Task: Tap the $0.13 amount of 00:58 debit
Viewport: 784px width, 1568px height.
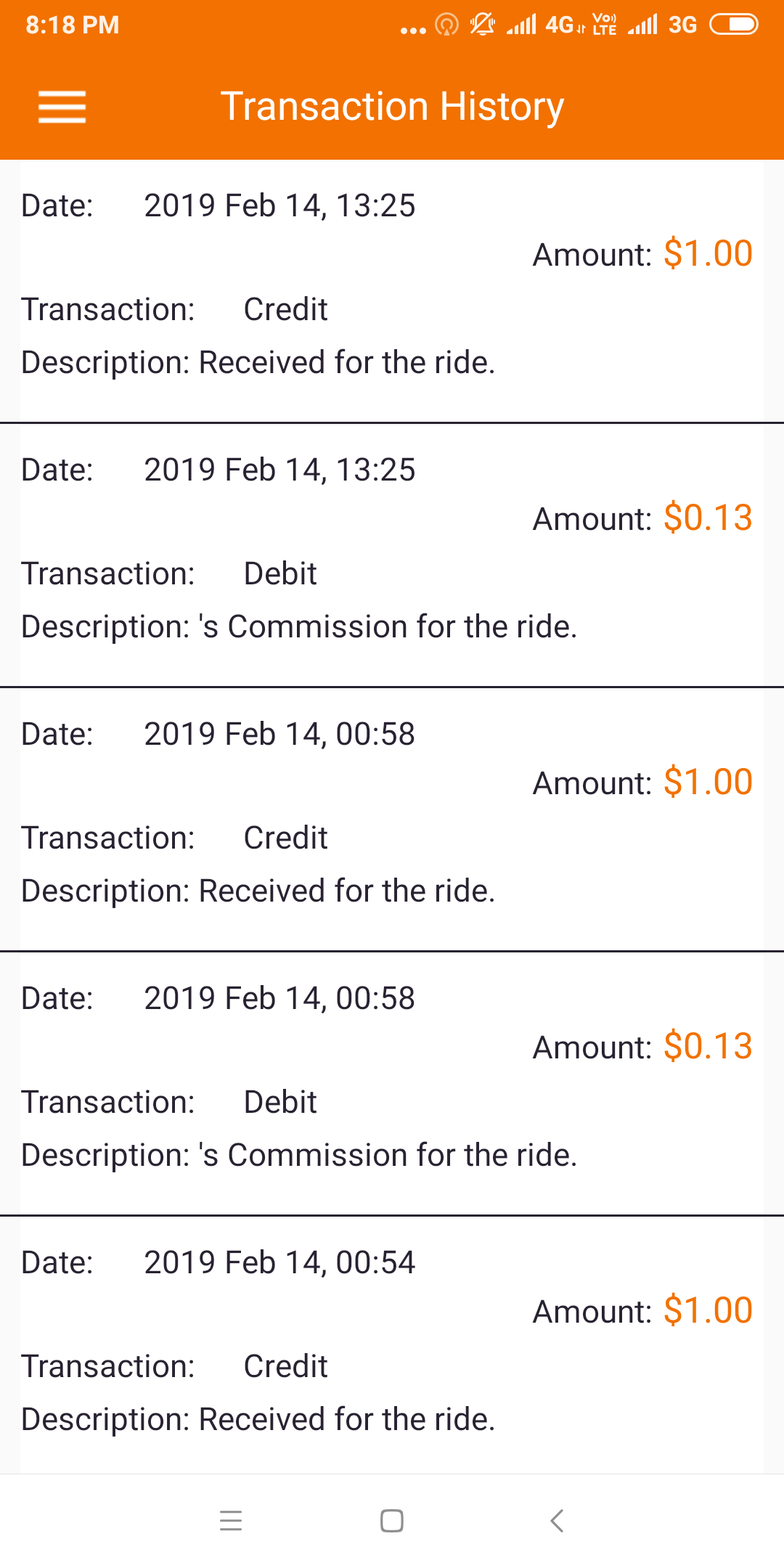Action: pos(708,1046)
